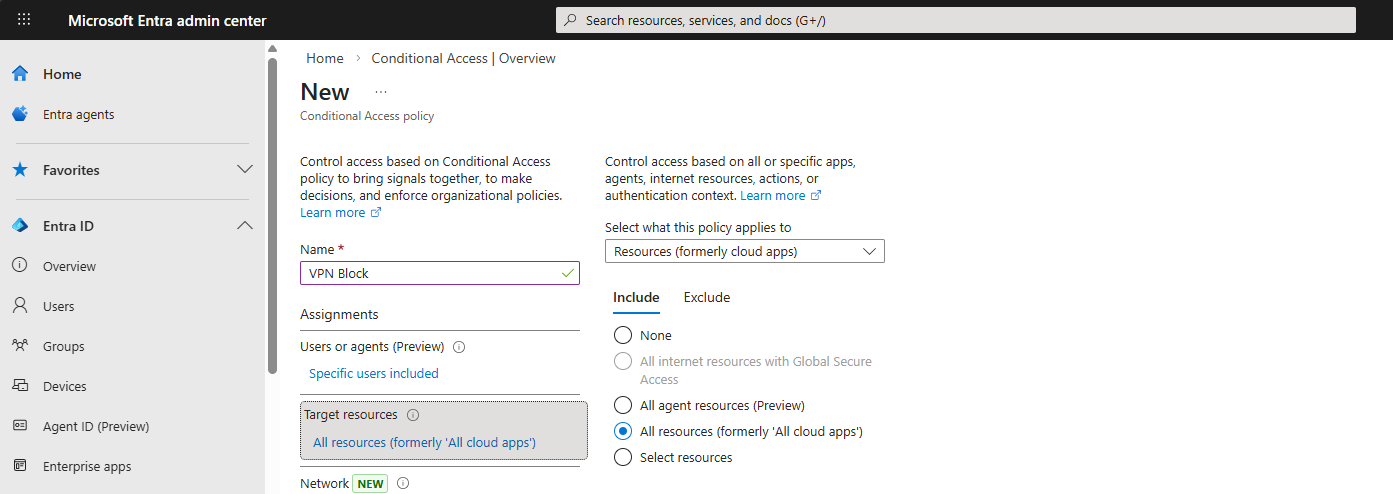
Task: Open the app launcher waffle icon
Action: [24, 20]
